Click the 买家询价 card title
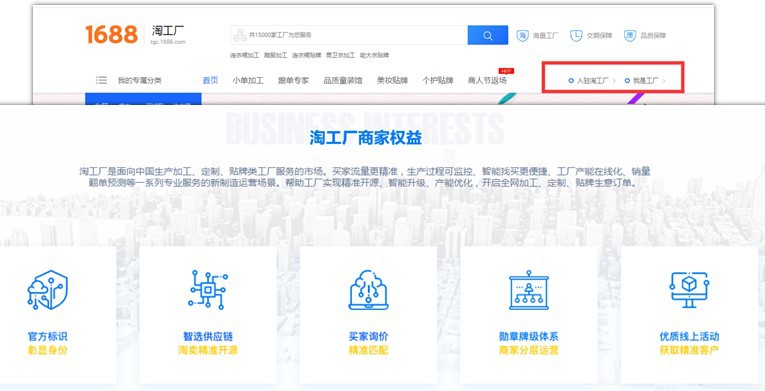Image resolution: width=765 pixels, height=391 pixels. coord(368,336)
